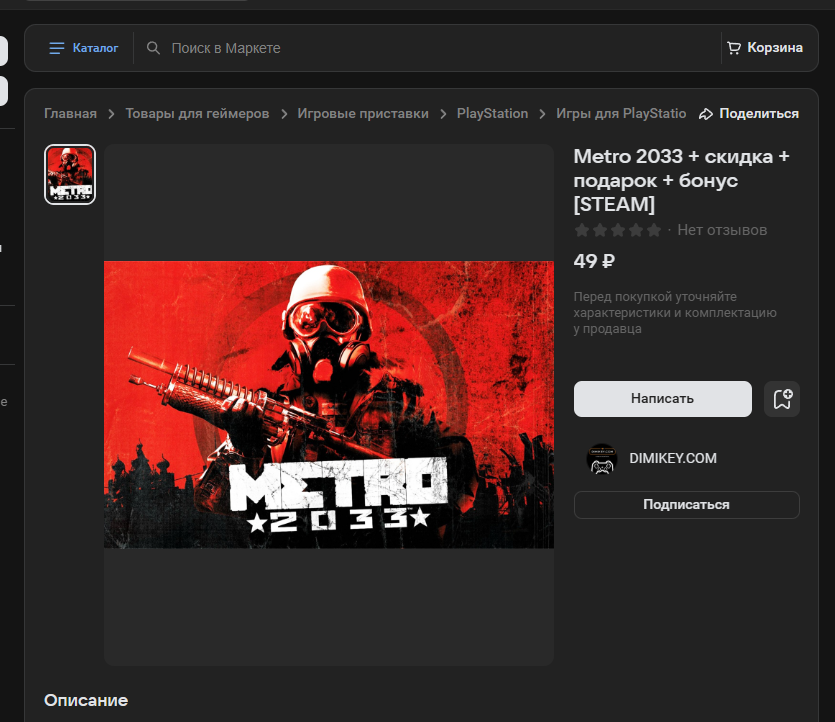Open Игровые приставки breadcrumb
The width and height of the screenshot is (835, 722).
(x=363, y=113)
